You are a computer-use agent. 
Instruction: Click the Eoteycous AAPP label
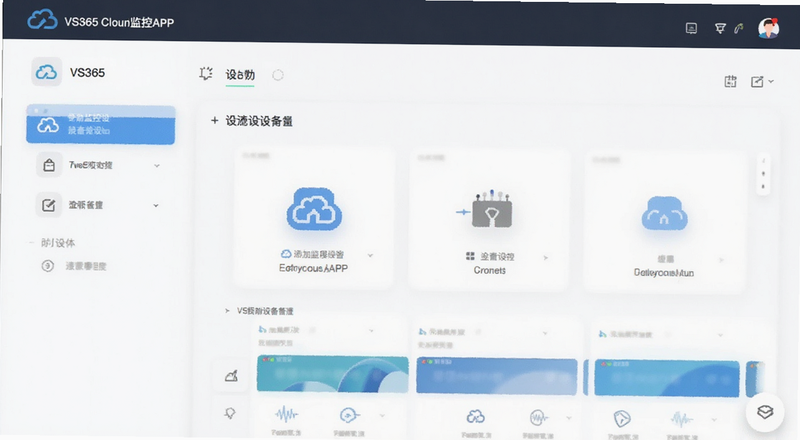click(313, 268)
